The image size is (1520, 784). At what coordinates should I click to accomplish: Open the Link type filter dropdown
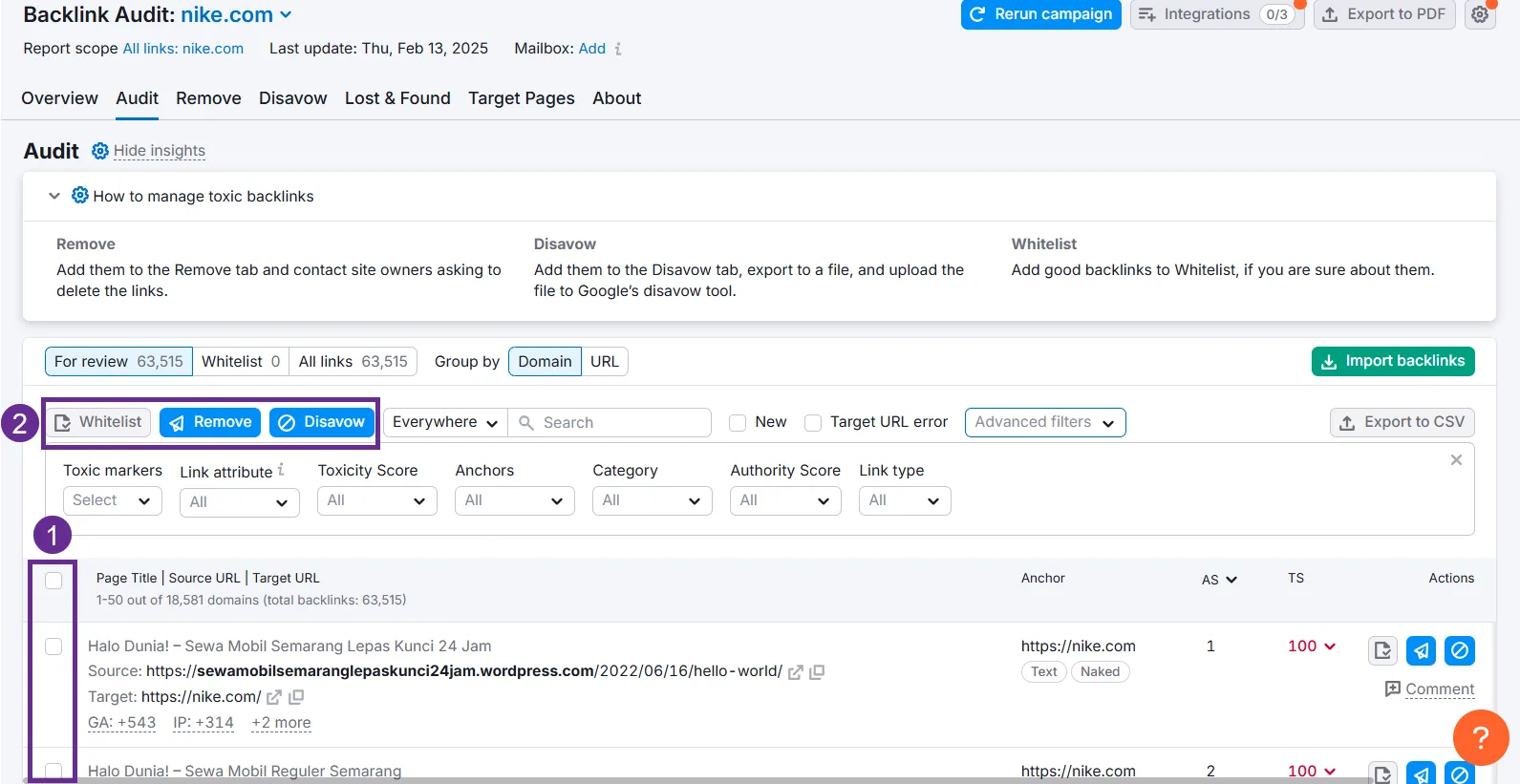click(x=905, y=500)
